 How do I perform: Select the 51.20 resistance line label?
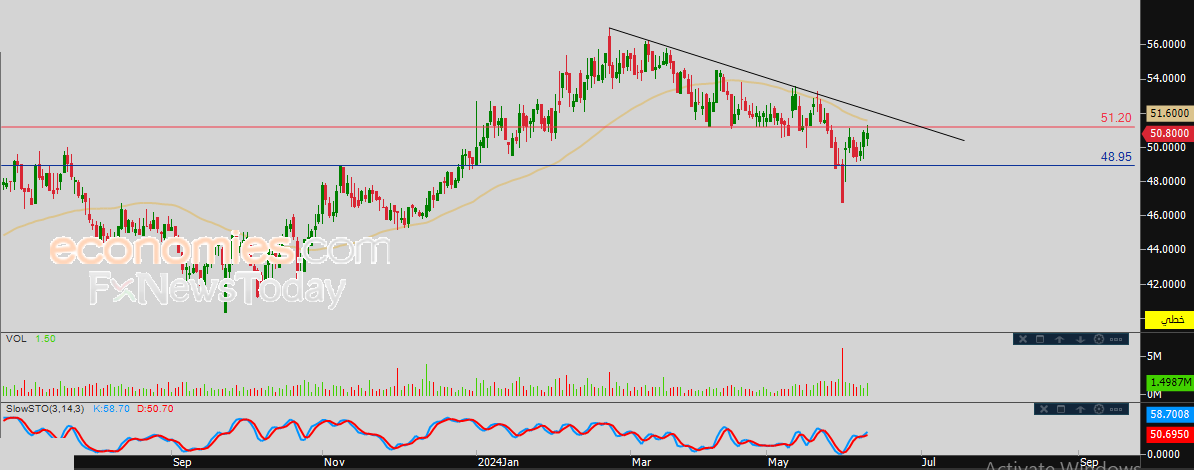click(1115, 118)
